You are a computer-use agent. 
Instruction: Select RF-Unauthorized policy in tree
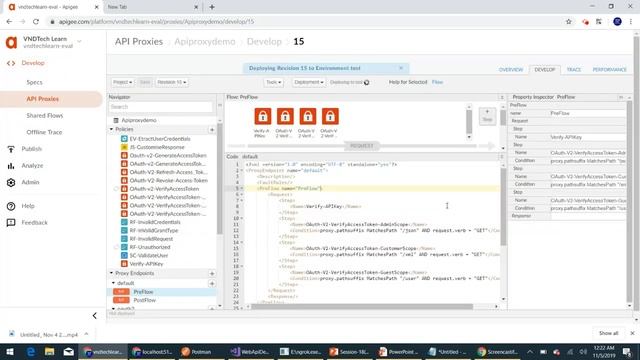pos(150,247)
